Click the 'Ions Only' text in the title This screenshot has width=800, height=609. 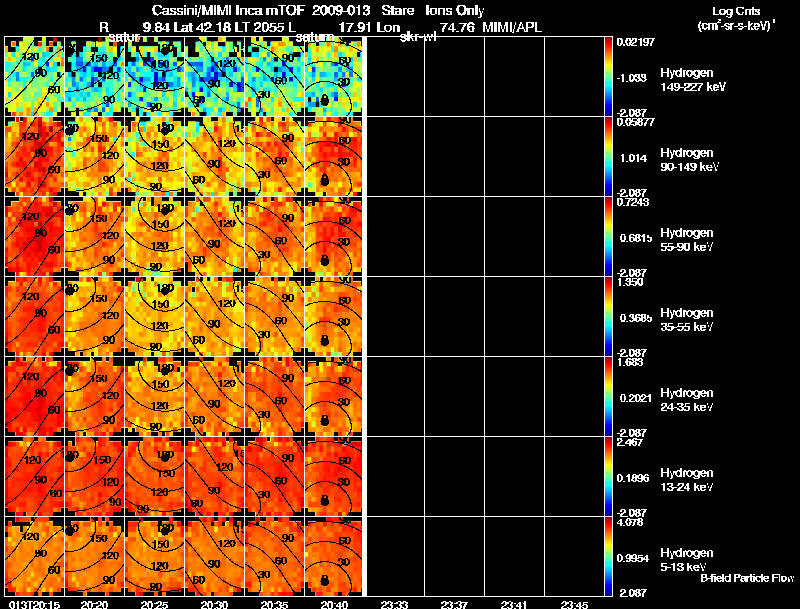pos(454,11)
